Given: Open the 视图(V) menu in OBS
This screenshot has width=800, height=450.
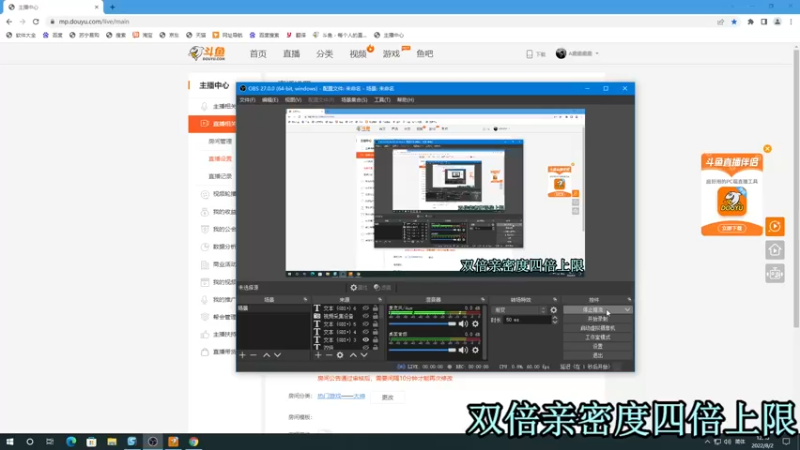Looking at the screenshot, I should (x=293, y=100).
